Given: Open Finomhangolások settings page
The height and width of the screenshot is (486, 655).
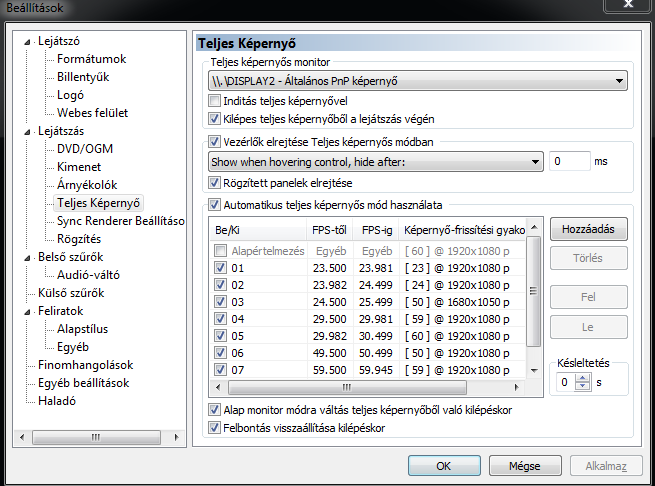Looking at the screenshot, I should pos(85,365).
